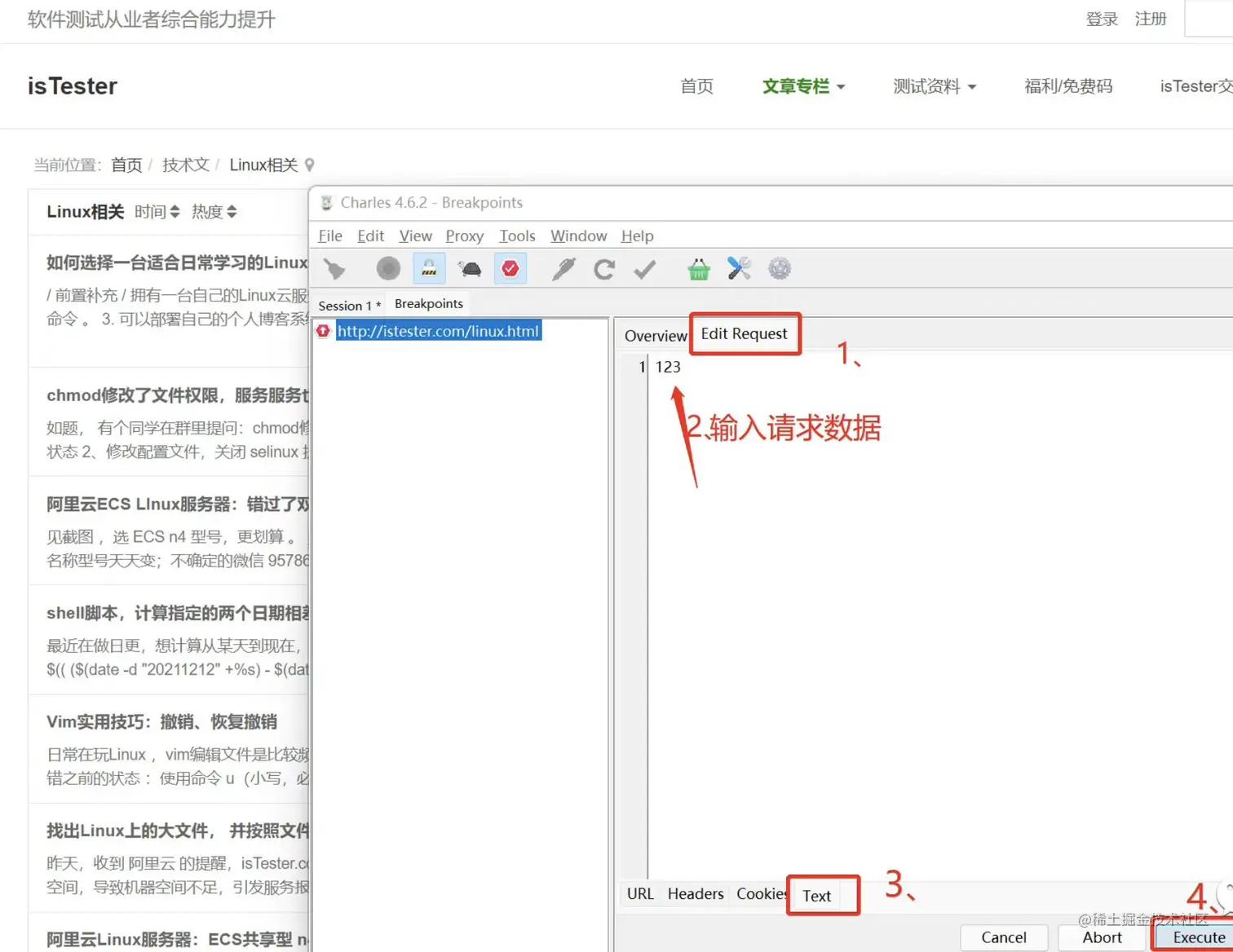Click 登录 link at page top
The height and width of the screenshot is (952, 1233).
coord(1102,19)
